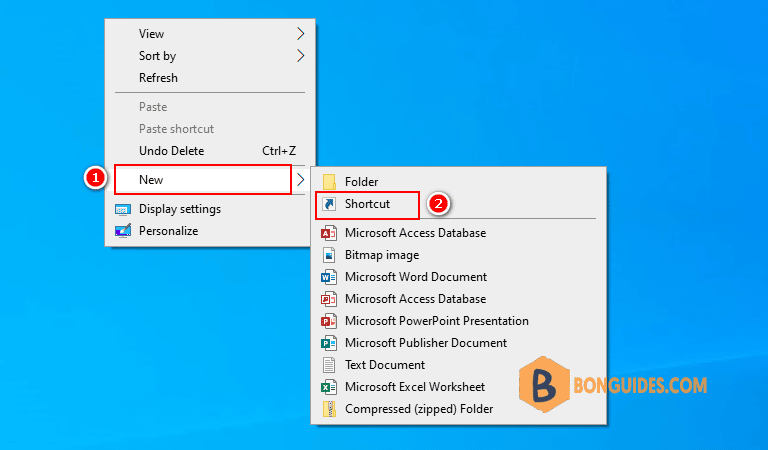Click the Microsoft Publisher Document icon

tap(329, 343)
